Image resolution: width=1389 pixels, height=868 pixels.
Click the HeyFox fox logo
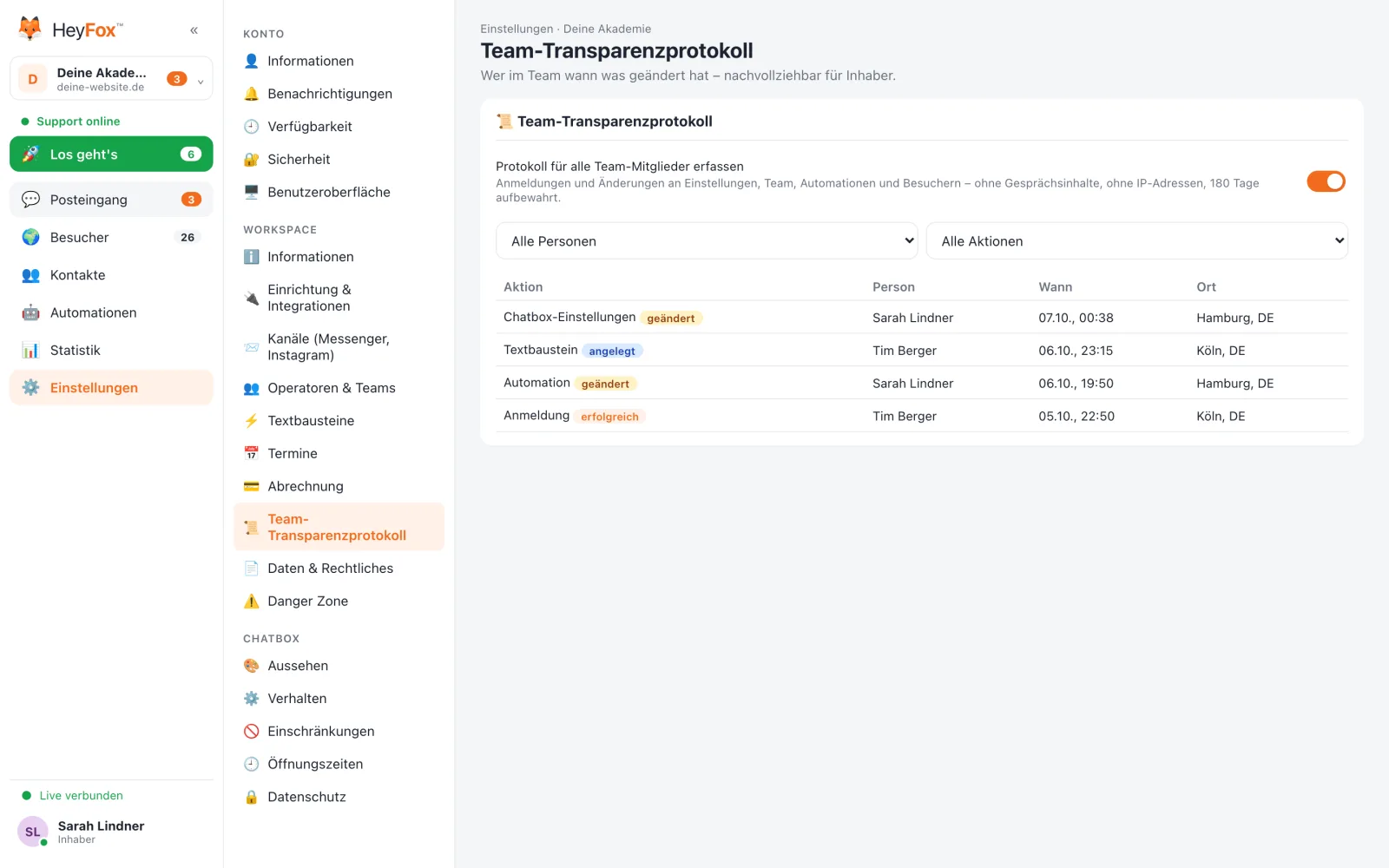tap(30, 29)
